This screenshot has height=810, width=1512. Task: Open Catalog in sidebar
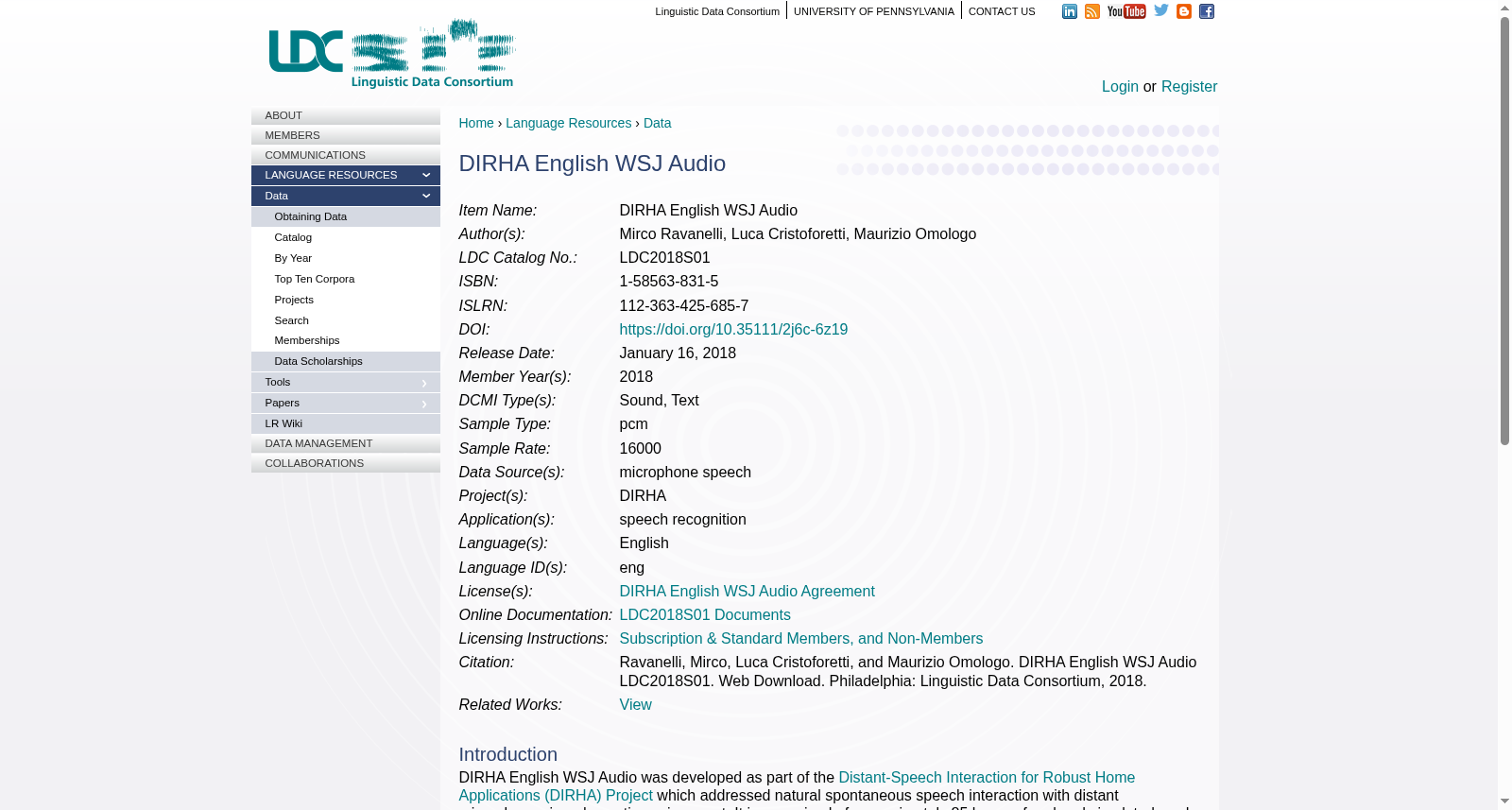click(346, 237)
